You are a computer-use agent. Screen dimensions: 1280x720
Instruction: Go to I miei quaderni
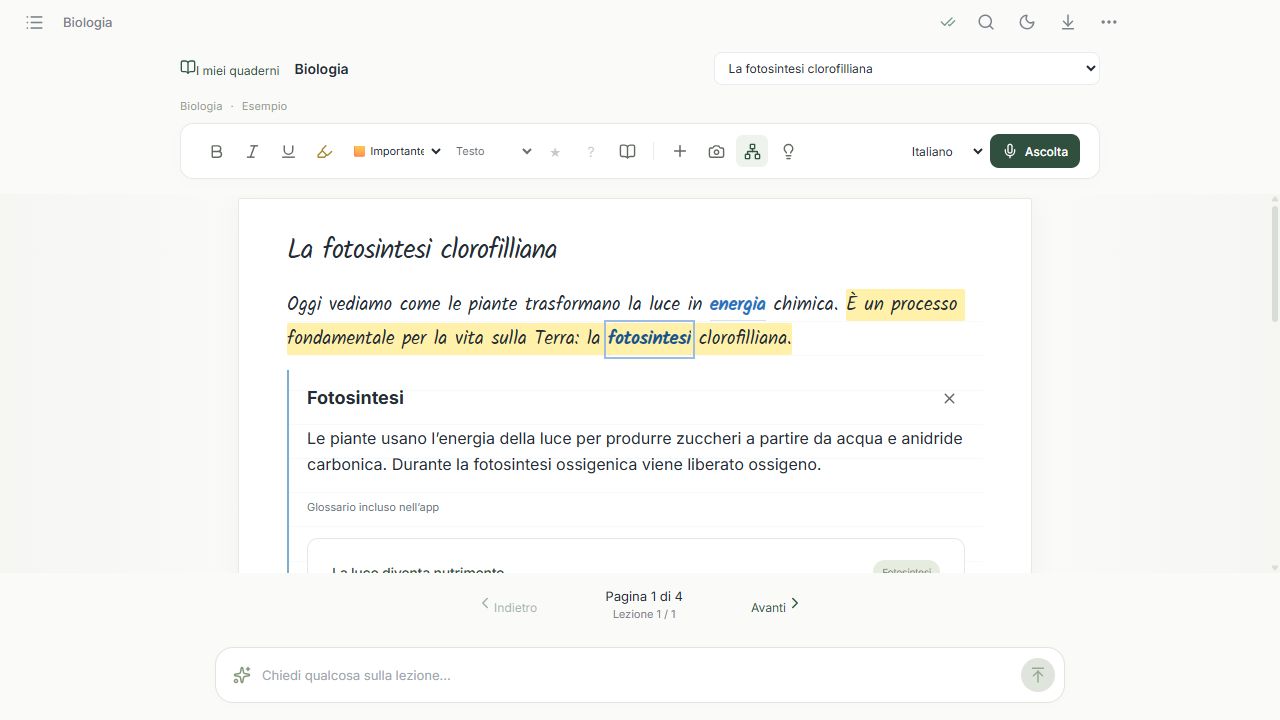[230, 69]
